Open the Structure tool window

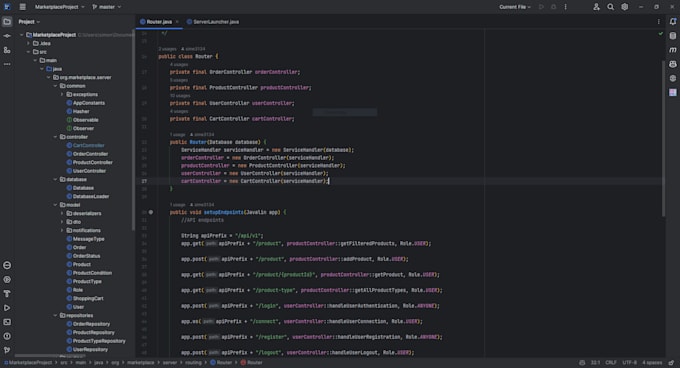(7, 50)
